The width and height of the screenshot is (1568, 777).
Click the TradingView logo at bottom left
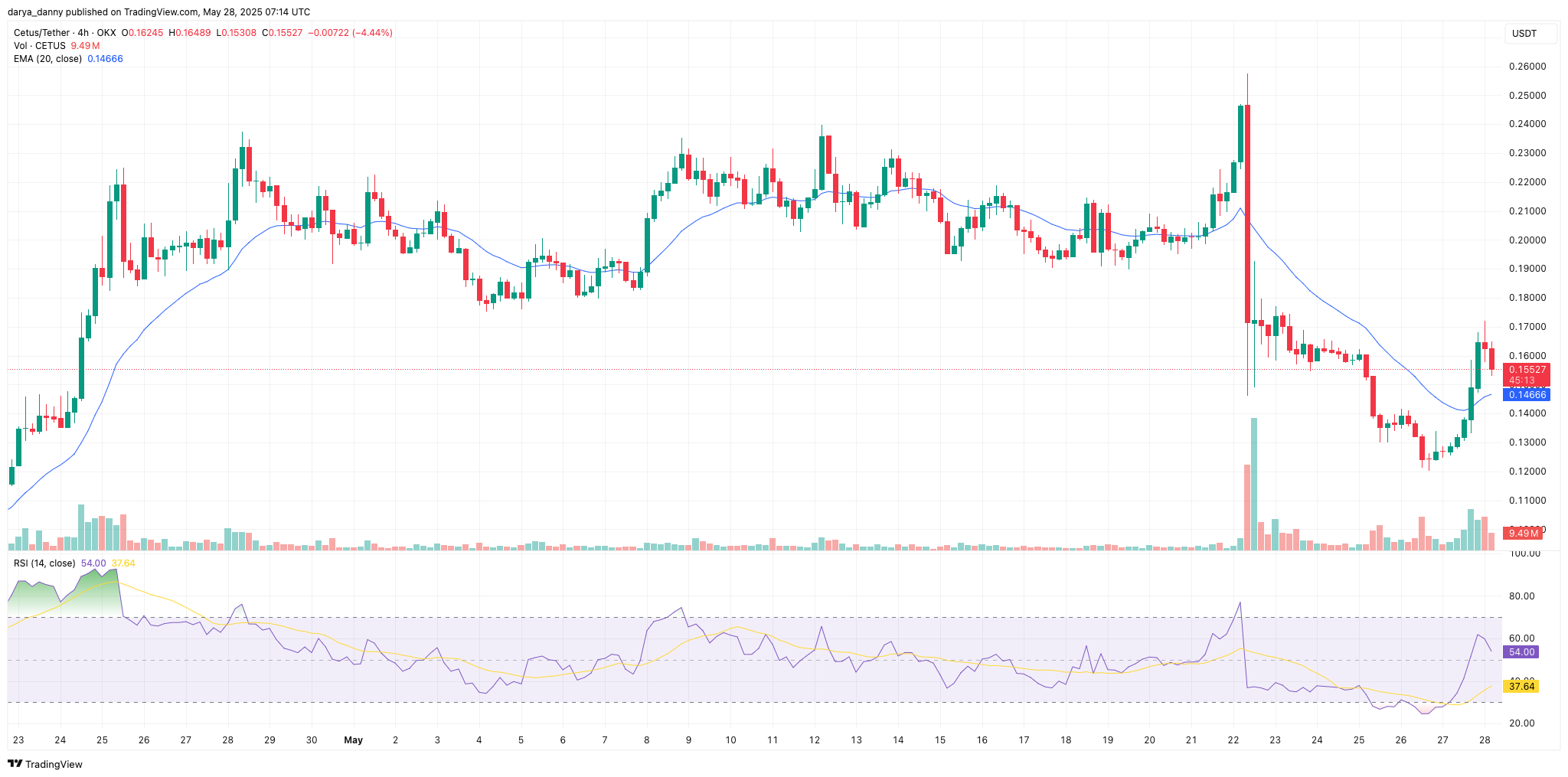tap(44, 764)
